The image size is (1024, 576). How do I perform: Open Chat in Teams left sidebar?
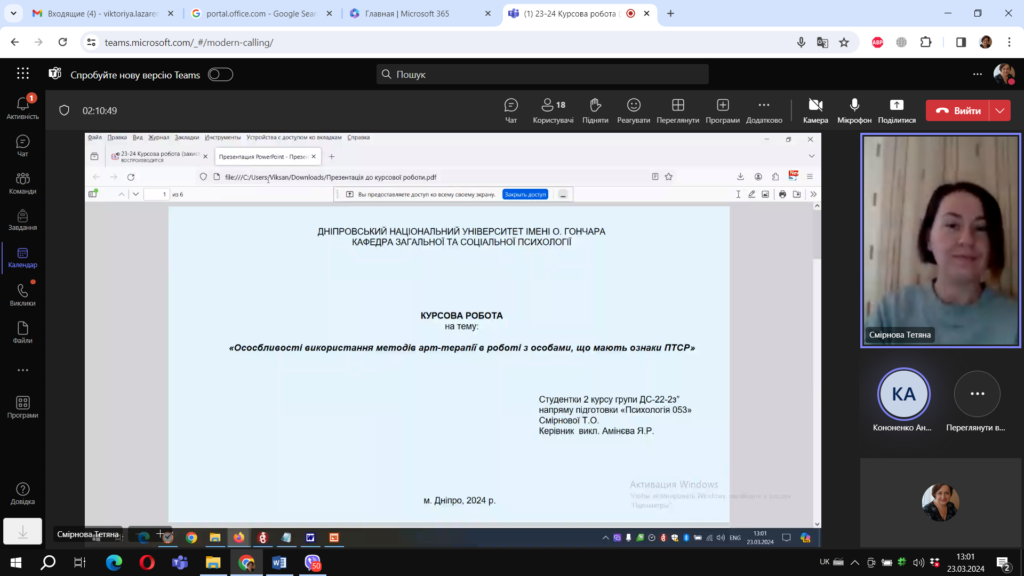coord(22,146)
